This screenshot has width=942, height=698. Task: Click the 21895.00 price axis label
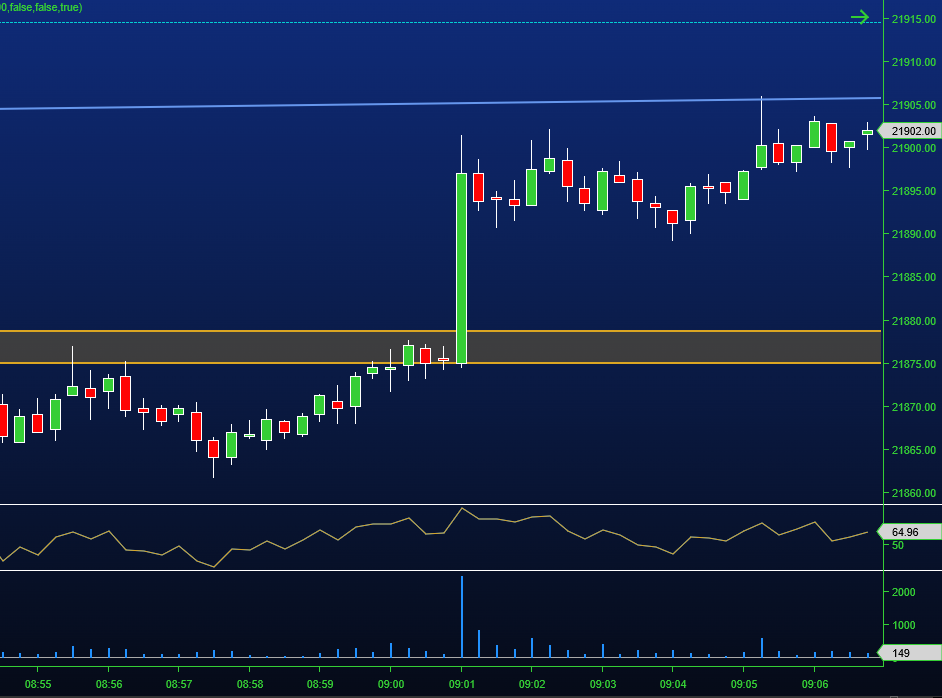(x=914, y=191)
